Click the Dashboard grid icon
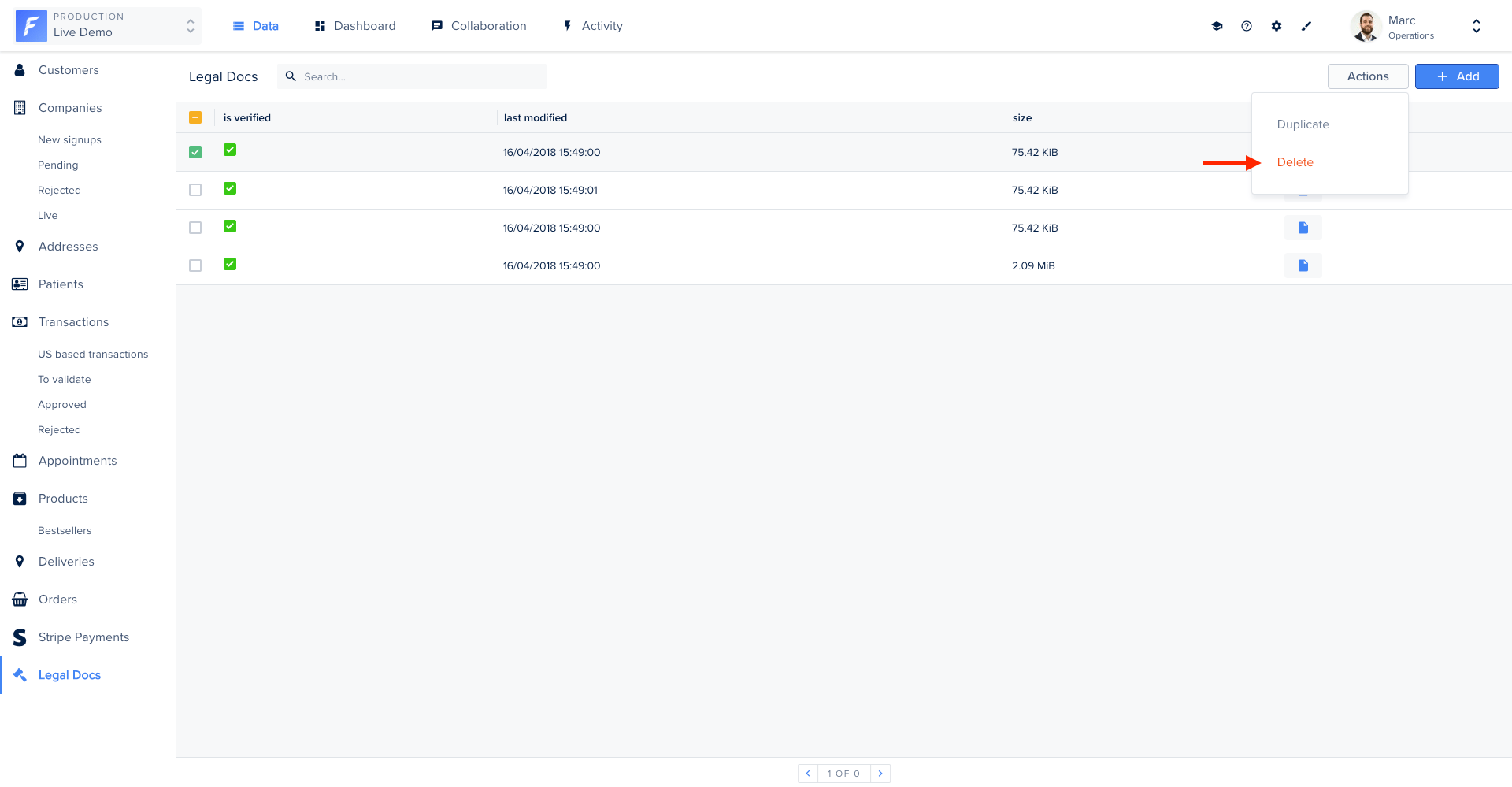Image resolution: width=1512 pixels, height=787 pixels. [x=320, y=26]
